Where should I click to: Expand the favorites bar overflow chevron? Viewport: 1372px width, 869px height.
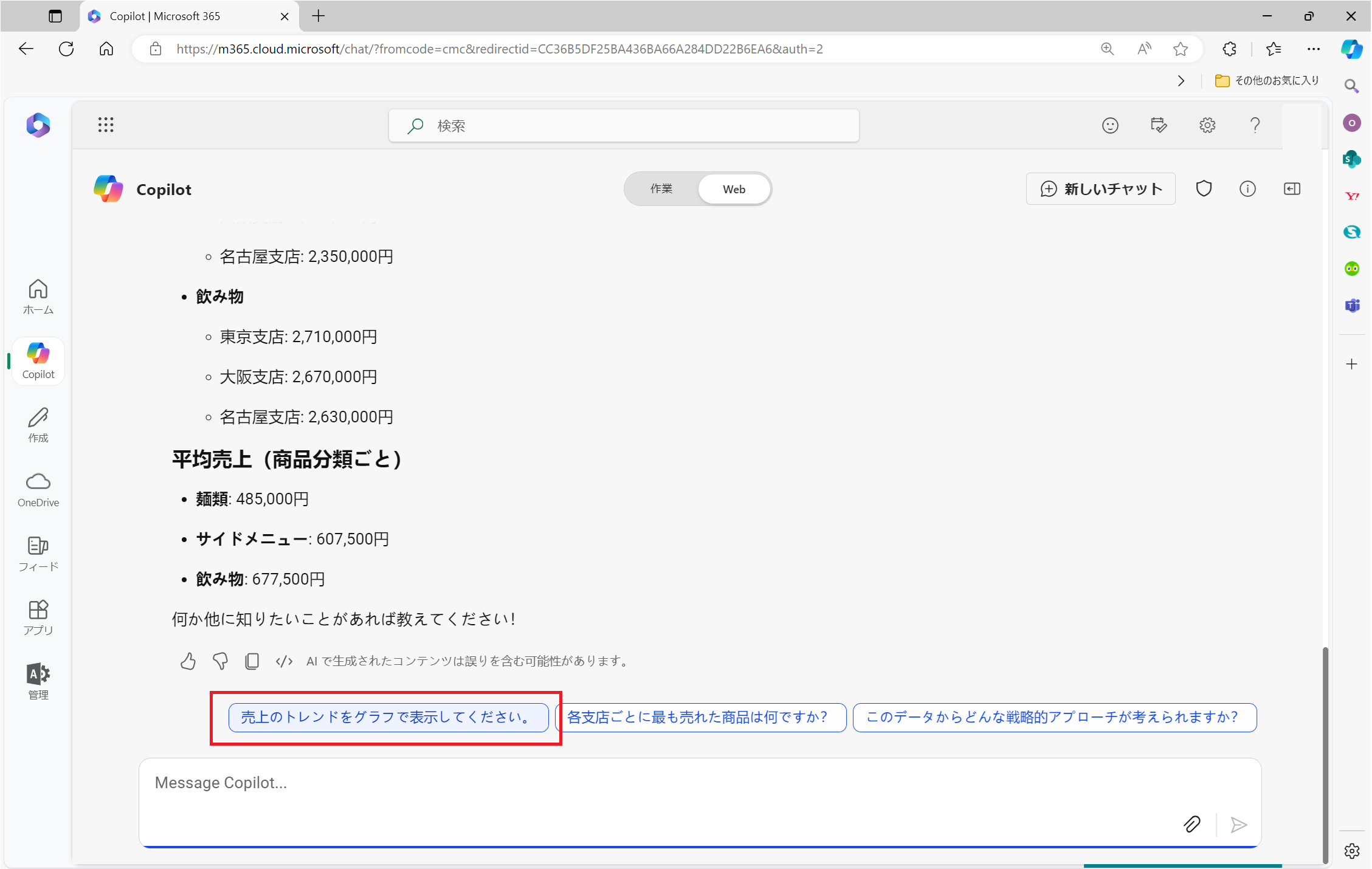[x=1181, y=81]
